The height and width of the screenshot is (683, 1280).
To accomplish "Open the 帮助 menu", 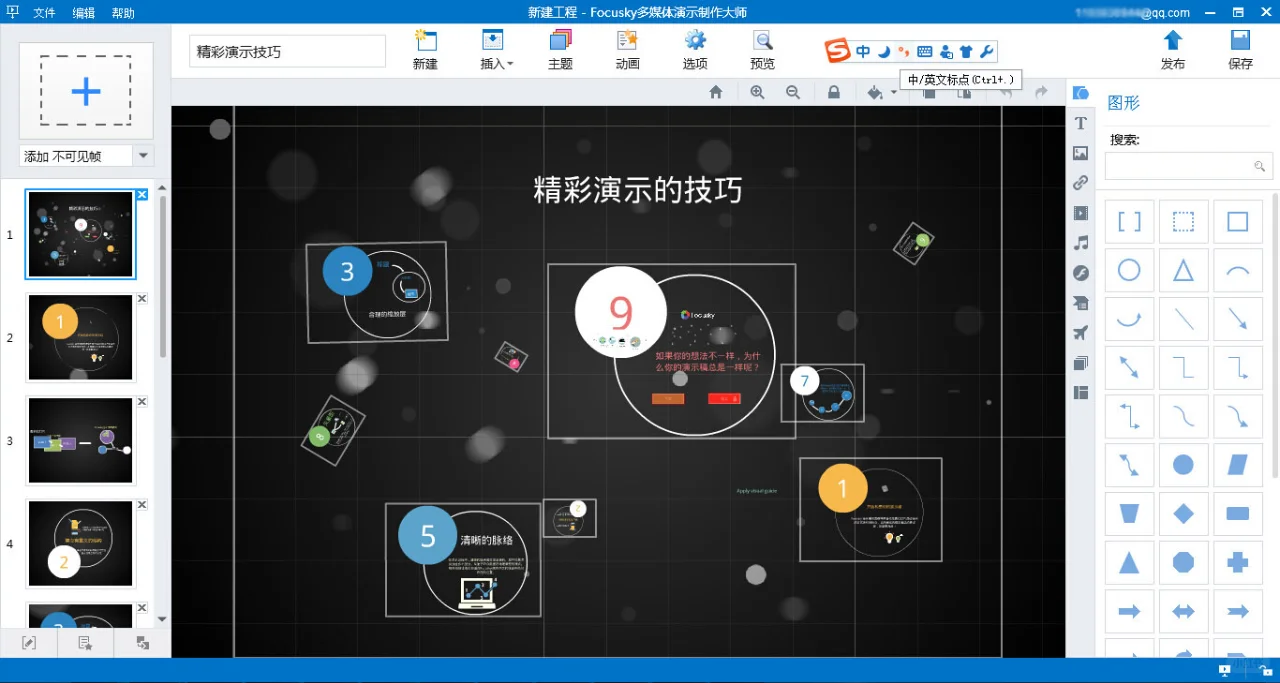I will [x=124, y=12].
